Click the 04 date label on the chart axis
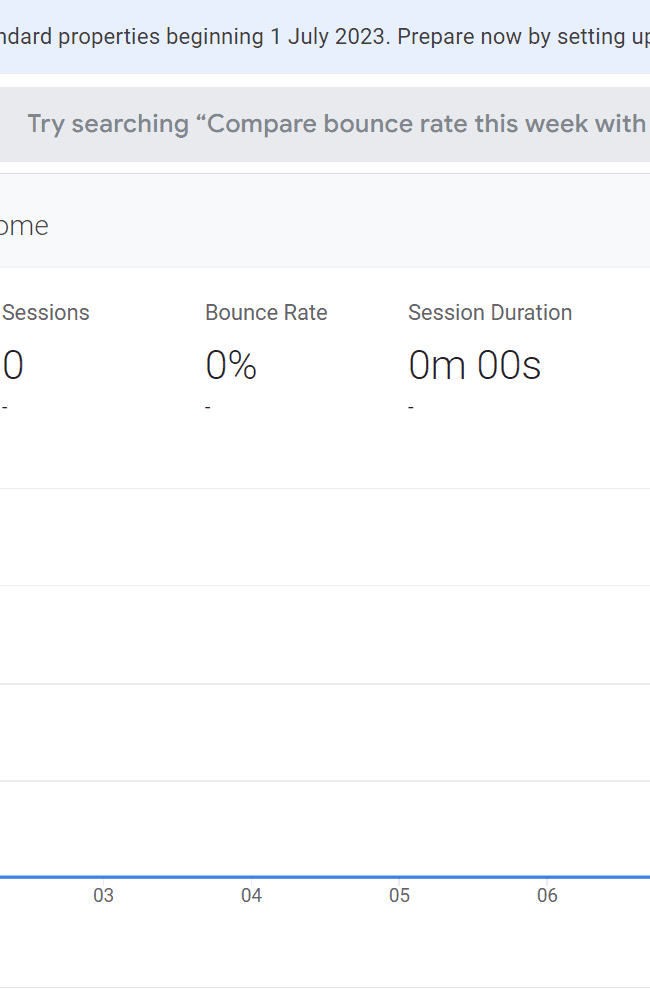This screenshot has height=989, width=650. (251, 896)
